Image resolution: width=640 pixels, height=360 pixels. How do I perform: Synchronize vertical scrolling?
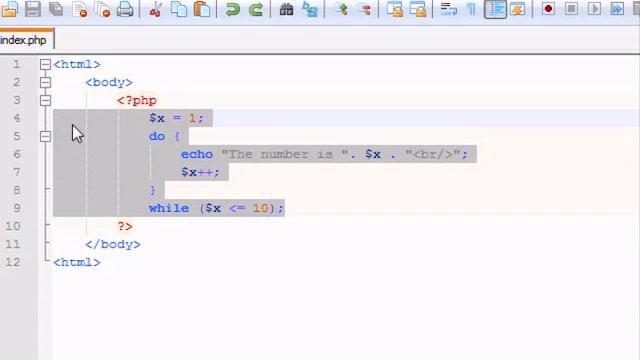[x=394, y=9]
